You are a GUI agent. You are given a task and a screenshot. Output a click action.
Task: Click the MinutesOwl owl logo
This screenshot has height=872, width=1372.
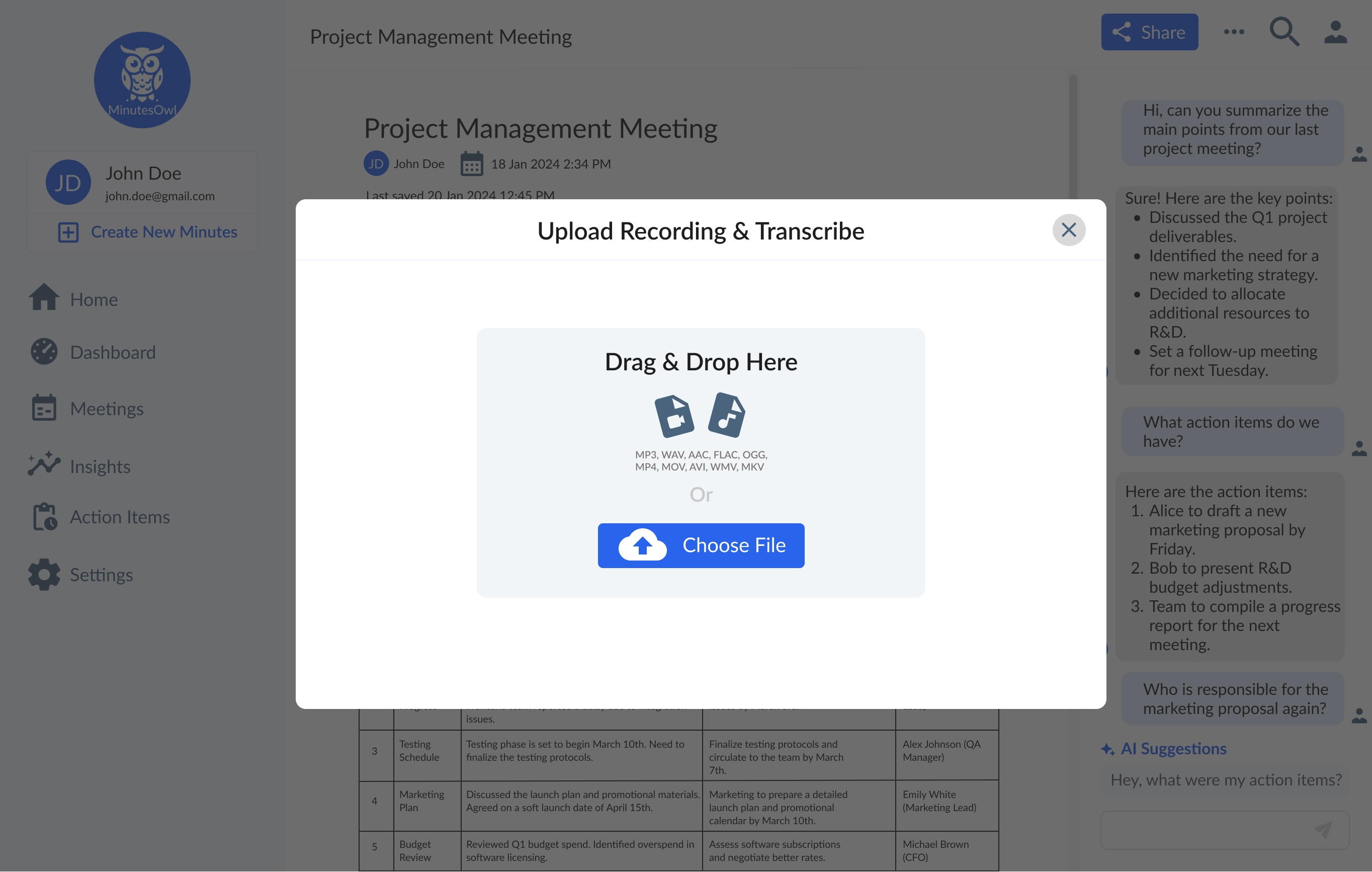click(x=142, y=80)
